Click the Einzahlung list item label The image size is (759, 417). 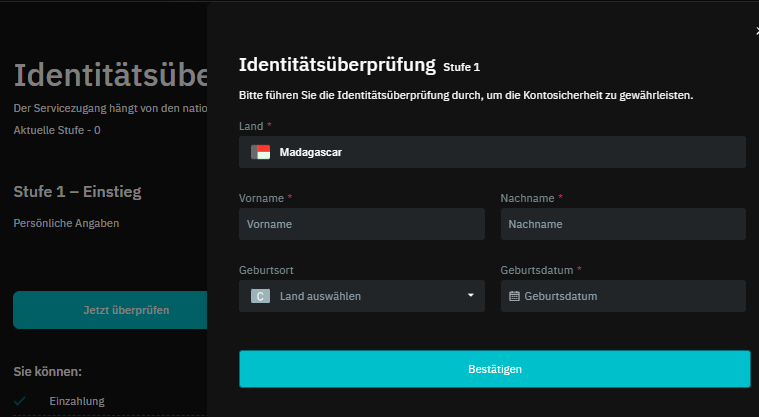click(77, 401)
